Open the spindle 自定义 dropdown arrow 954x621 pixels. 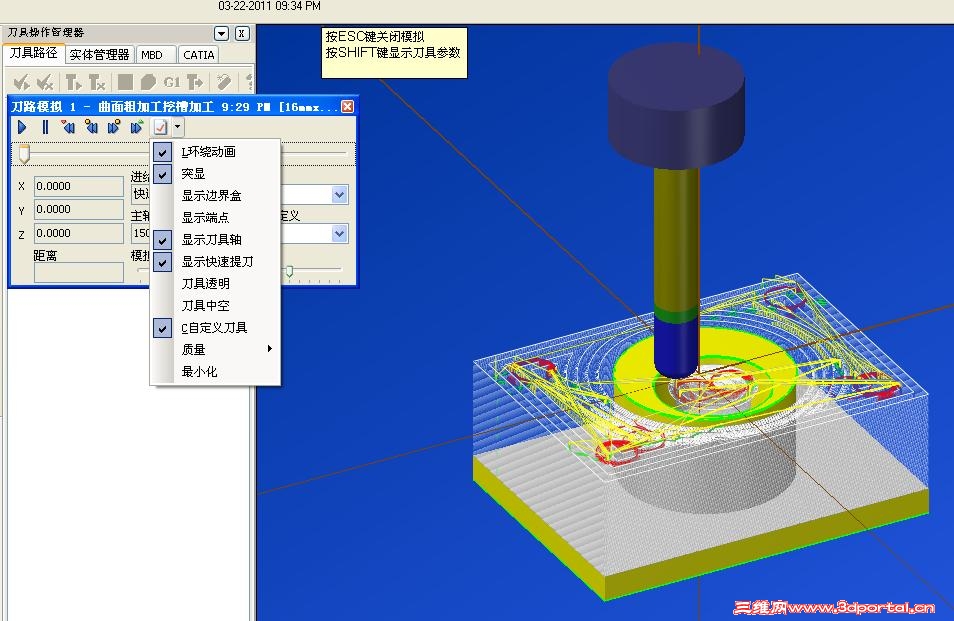[x=339, y=234]
